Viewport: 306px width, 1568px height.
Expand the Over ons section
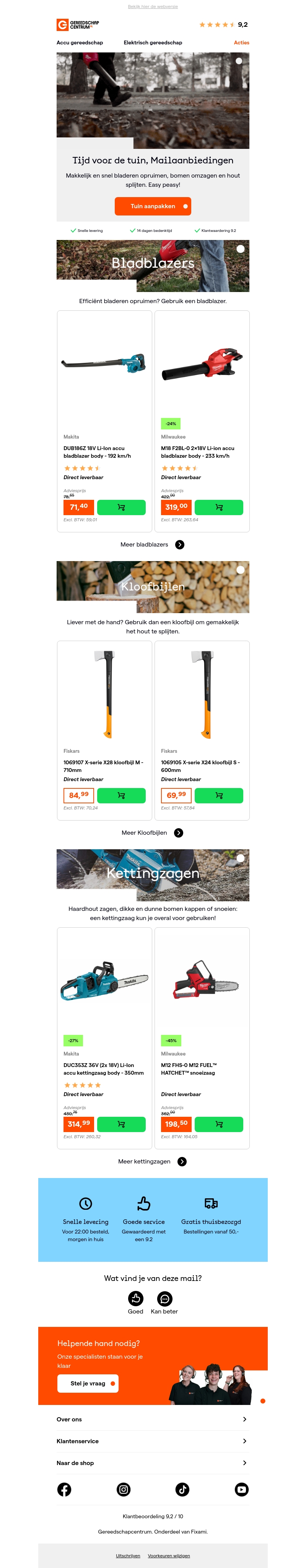pyautogui.click(x=153, y=1419)
